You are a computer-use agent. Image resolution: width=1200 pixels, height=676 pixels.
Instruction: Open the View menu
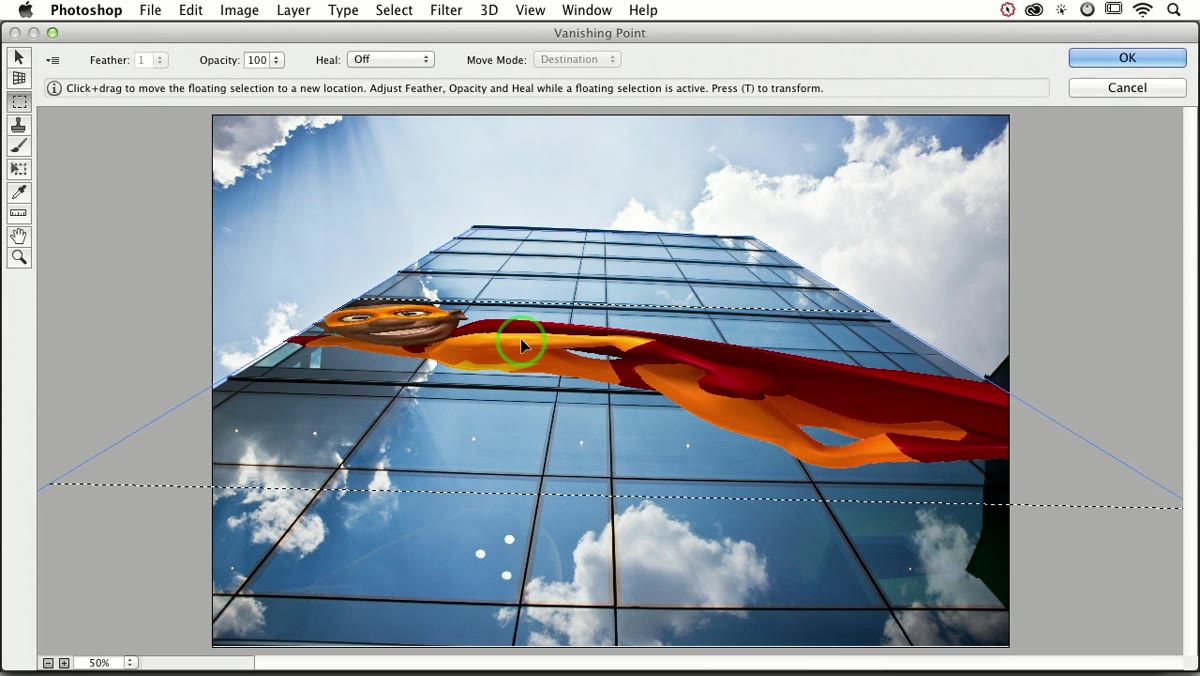(x=530, y=10)
